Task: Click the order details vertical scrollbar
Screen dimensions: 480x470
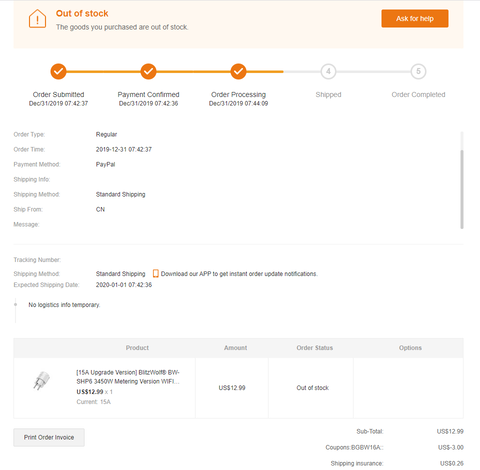Action: pos(462,189)
